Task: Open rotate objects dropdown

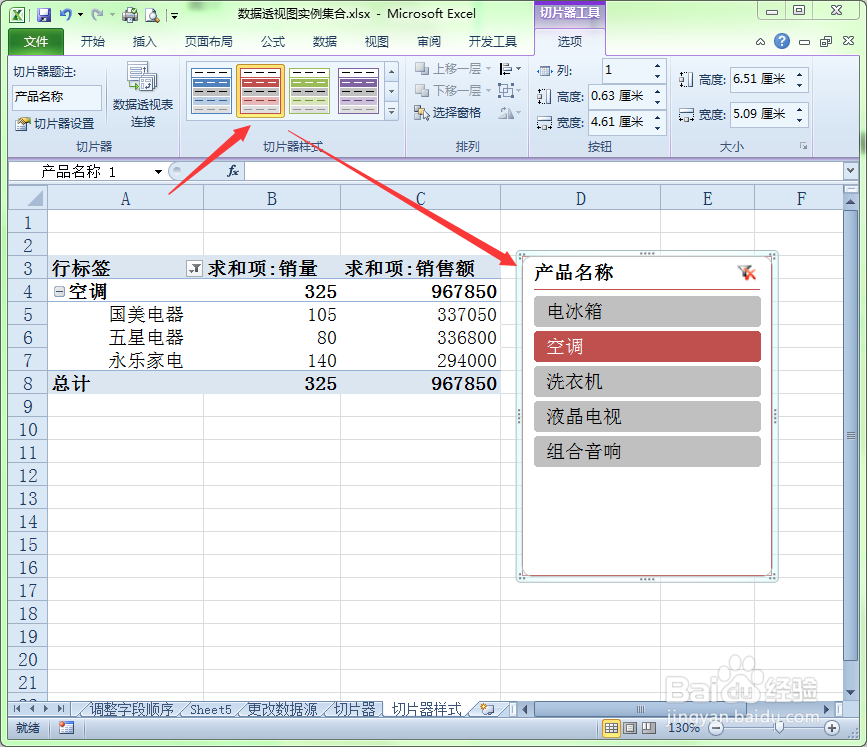Action: 509,113
